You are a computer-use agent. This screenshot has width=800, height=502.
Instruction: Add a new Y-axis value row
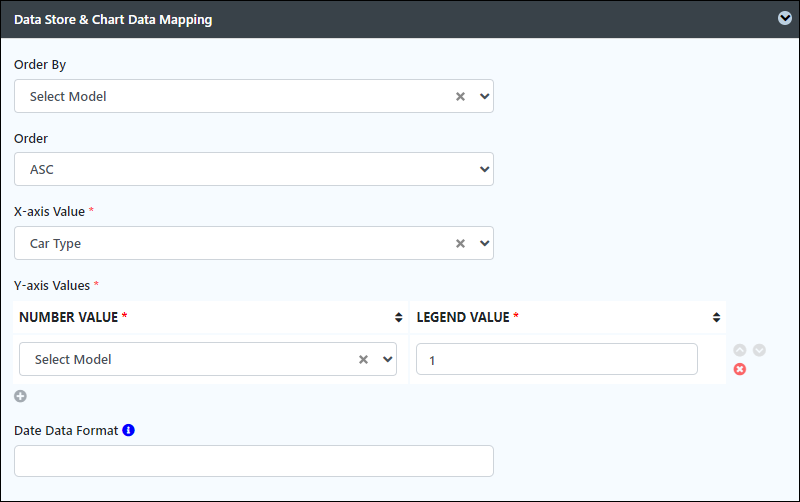coord(20,396)
